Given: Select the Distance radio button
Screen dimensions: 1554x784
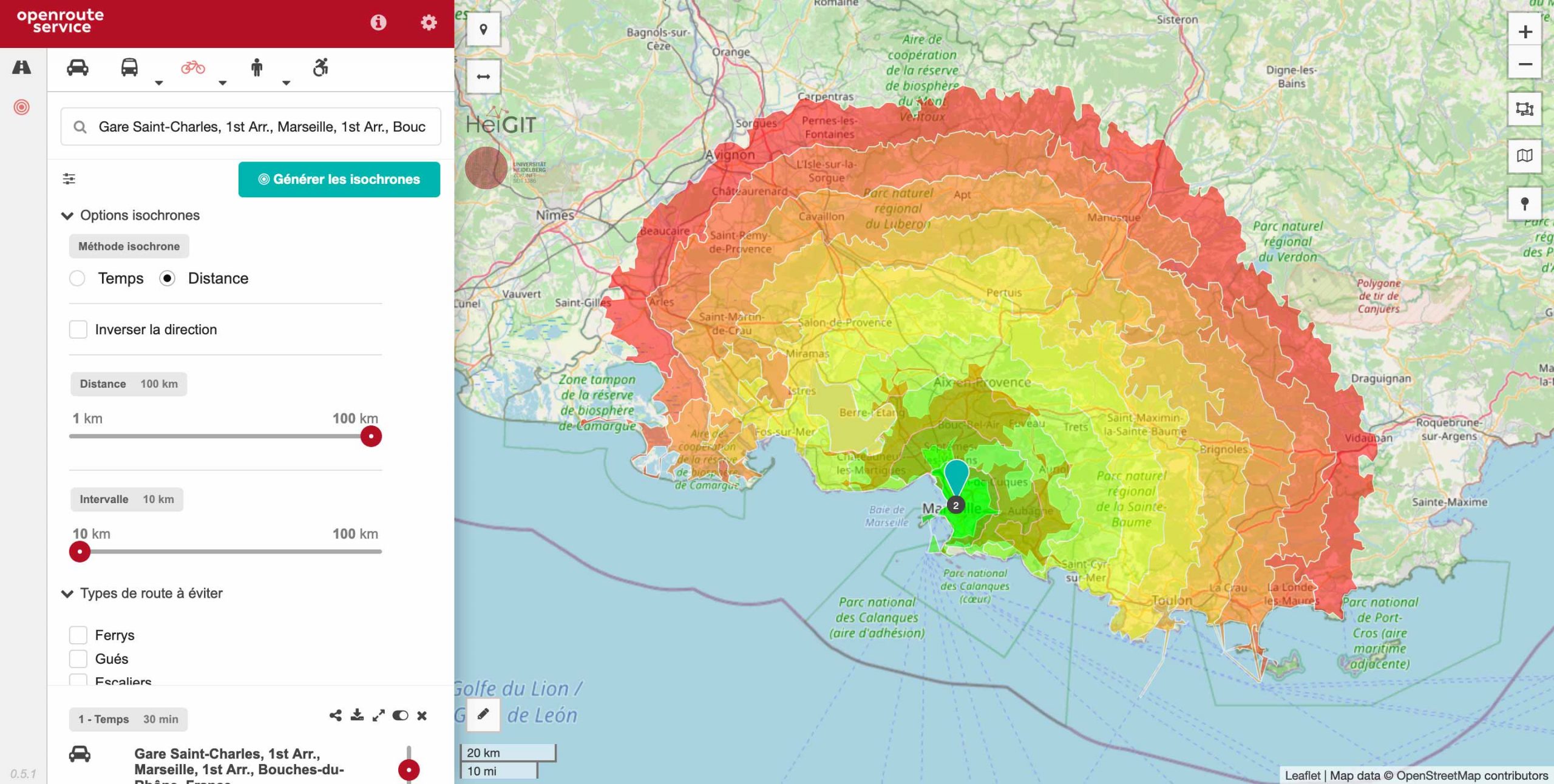Looking at the screenshot, I should coord(168,279).
